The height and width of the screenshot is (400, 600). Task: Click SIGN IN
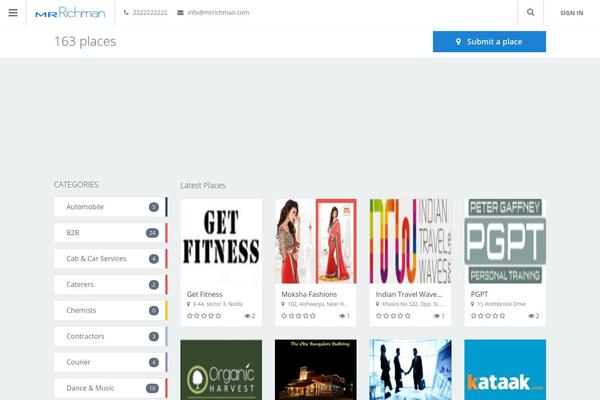[x=572, y=13]
